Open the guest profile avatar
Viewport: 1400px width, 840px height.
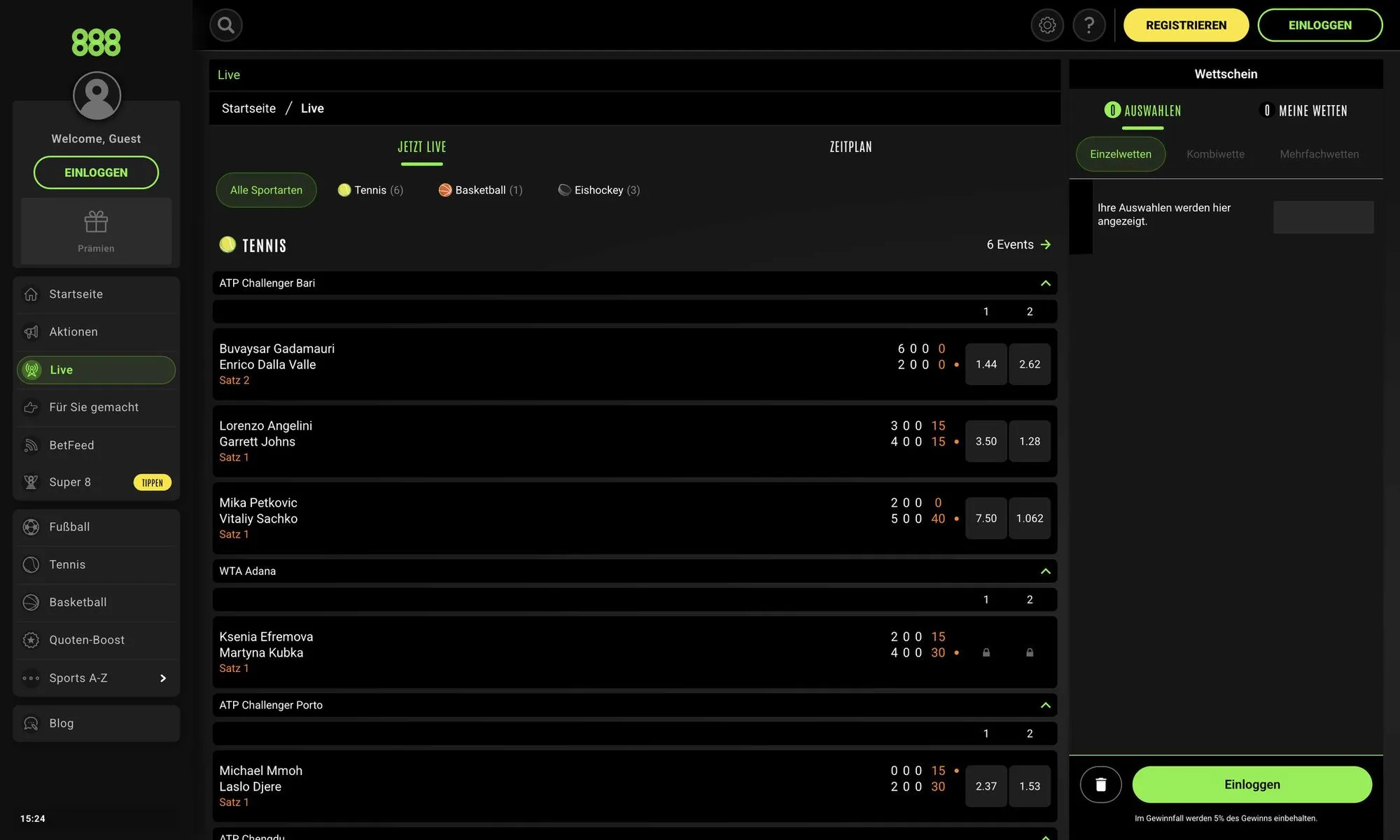97,96
